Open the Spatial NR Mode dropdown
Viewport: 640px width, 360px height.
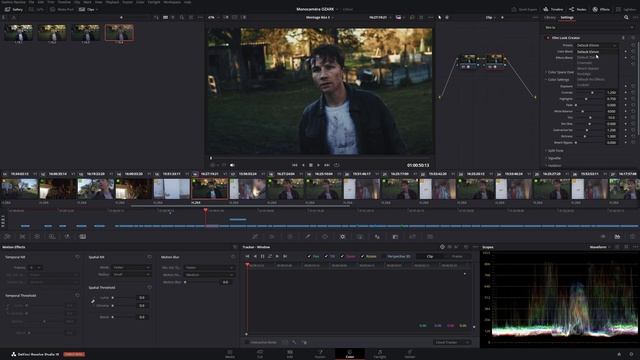(131, 267)
